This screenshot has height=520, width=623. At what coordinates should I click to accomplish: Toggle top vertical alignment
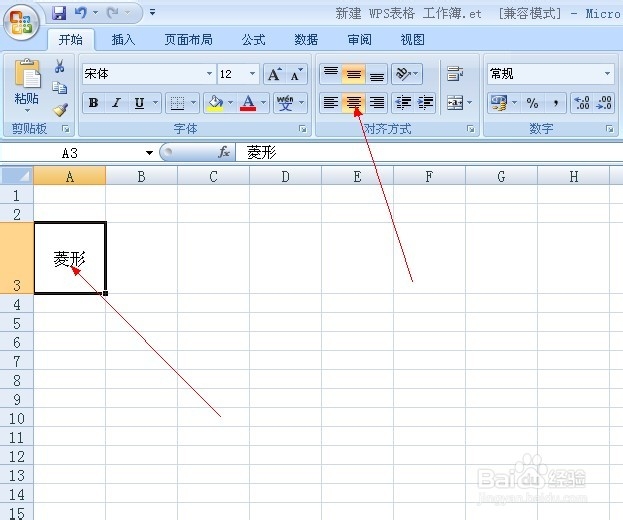[x=331, y=73]
